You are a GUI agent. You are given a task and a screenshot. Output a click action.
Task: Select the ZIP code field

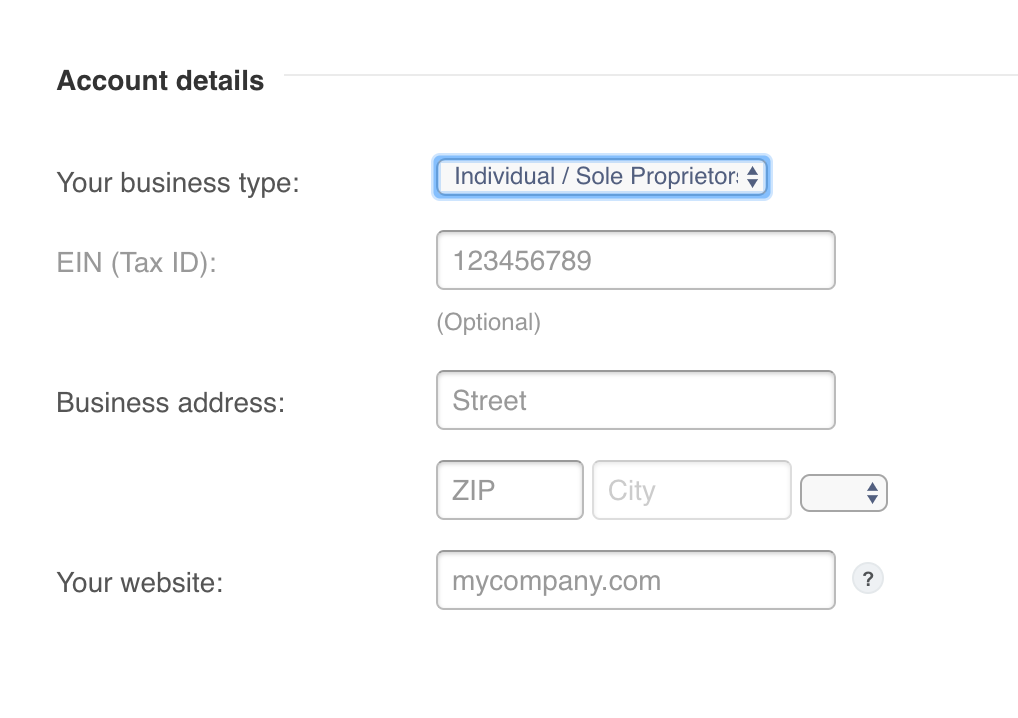click(509, 490)
